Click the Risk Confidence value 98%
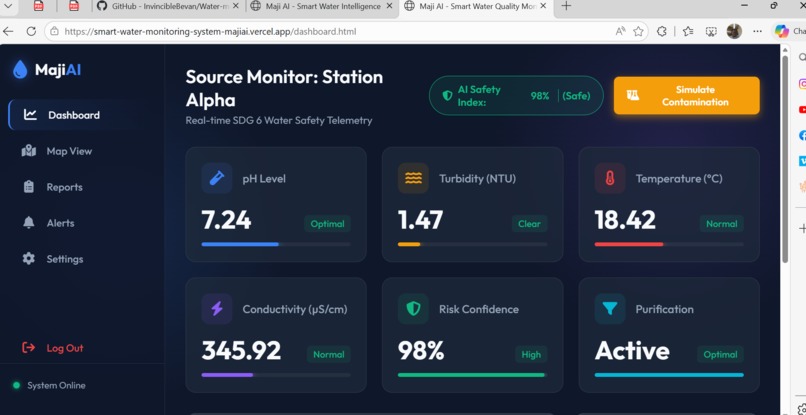Image resolution: width=806 pixels, height=415 pixels. (421, 351)
